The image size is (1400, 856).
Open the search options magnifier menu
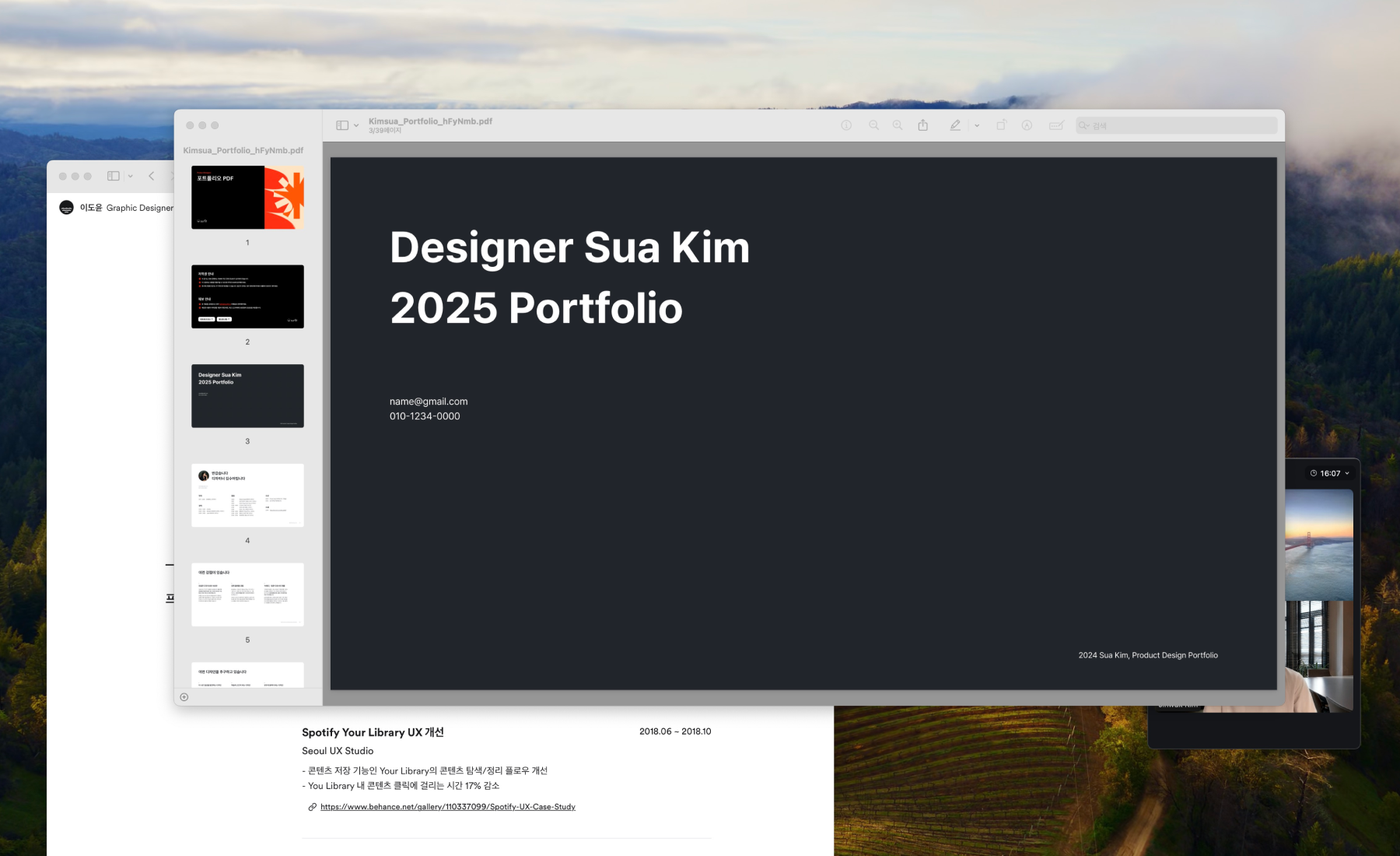point(1084,125)
